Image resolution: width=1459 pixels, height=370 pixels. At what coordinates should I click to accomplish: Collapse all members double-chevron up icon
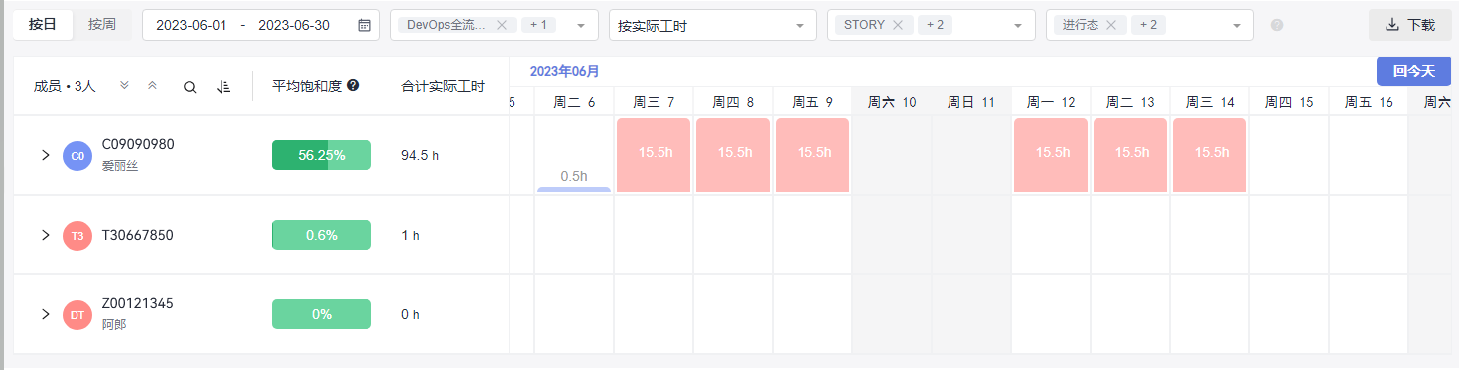pos(152,86)
